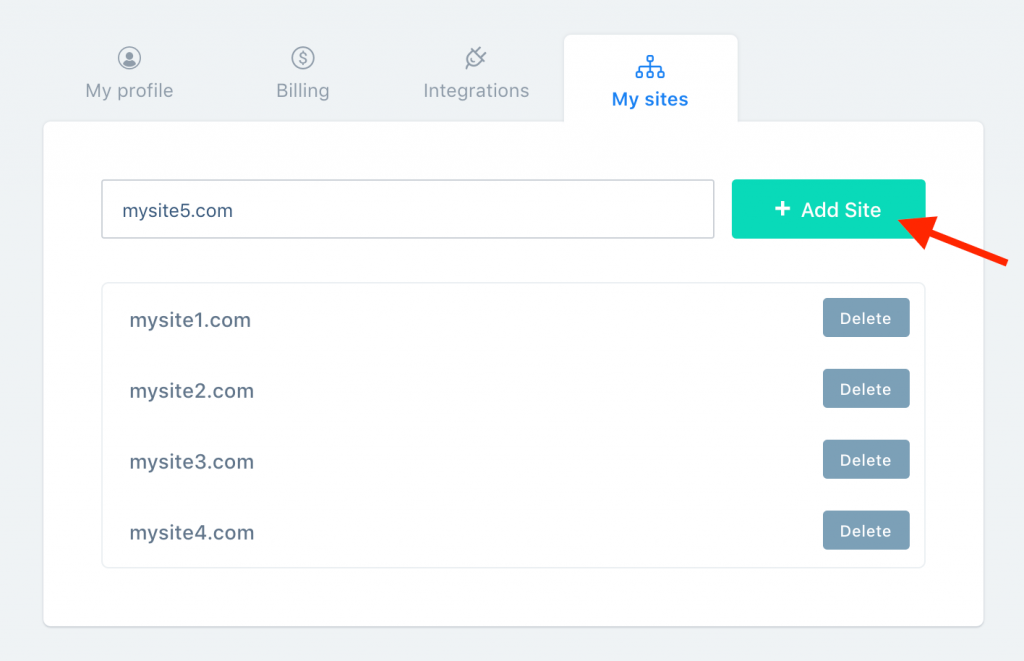1024x661 pixels.
Task: Go to the Integrations tab
Action: point(476,73)
